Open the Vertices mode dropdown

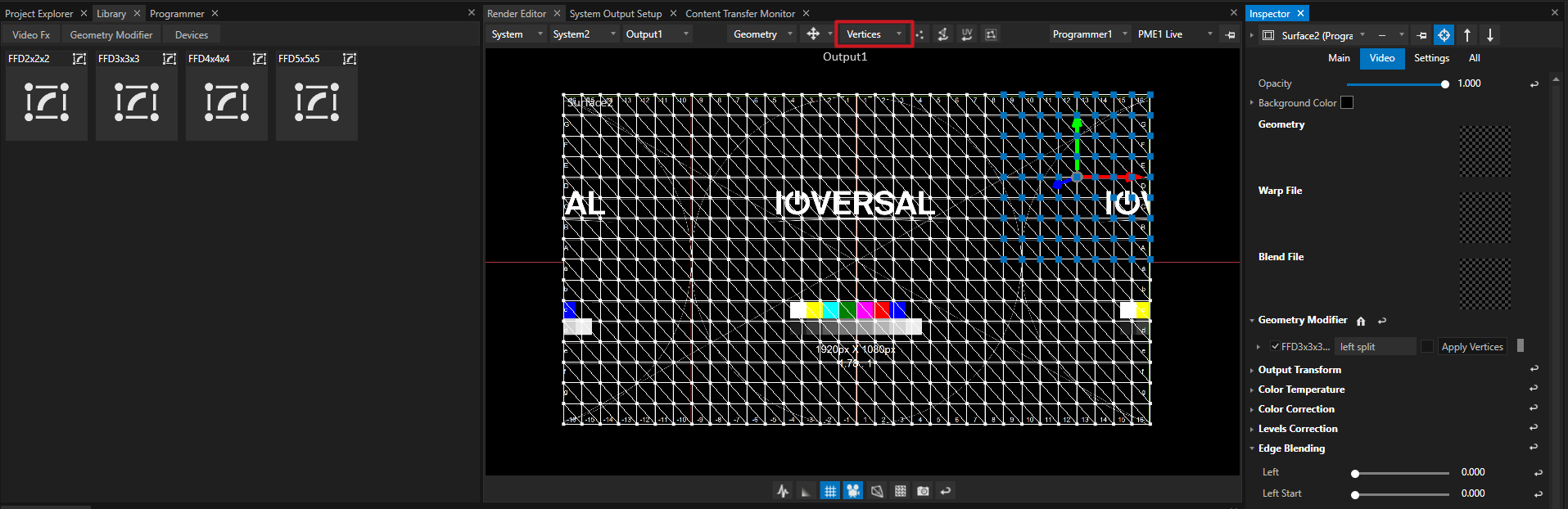click(874, 34)
